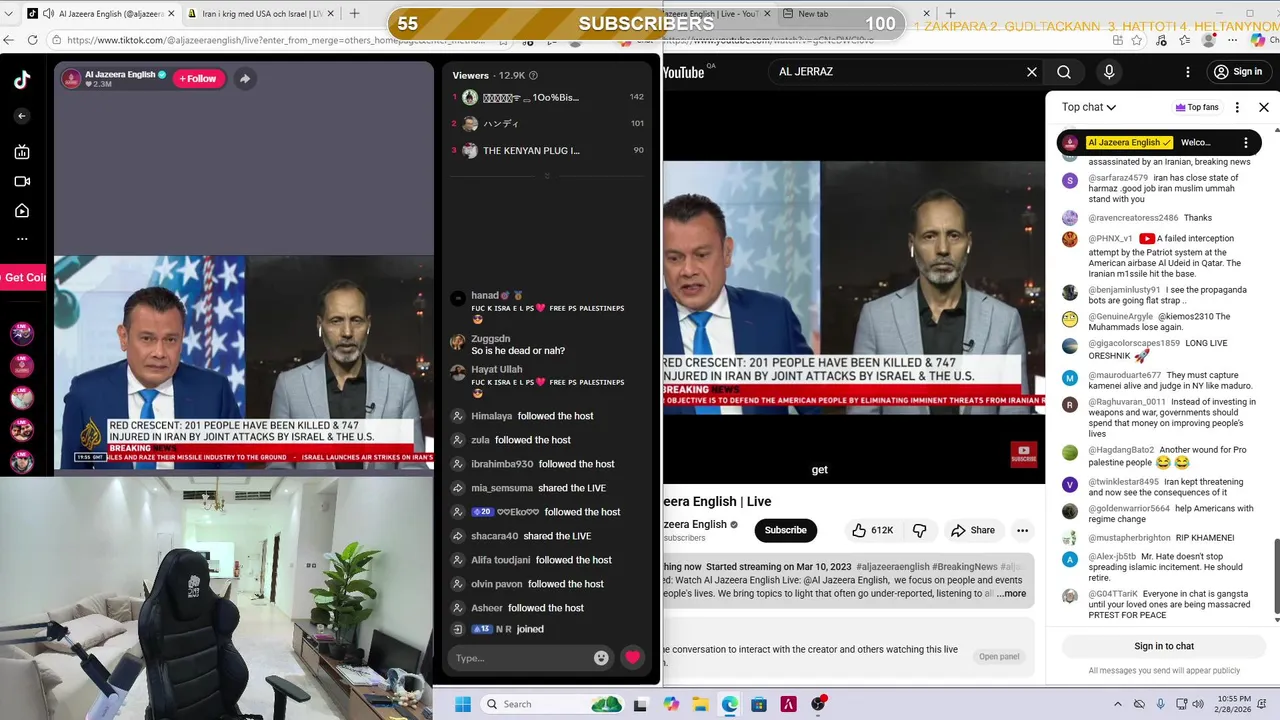Open viewers help question mark icon
Image resolution: width=1280 pixels, height=720 pixels.
tap(533, 75)
